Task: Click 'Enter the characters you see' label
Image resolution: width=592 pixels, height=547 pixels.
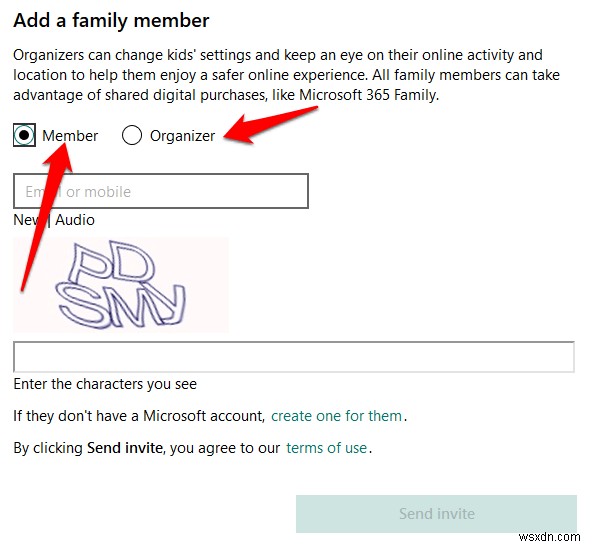Action: click(x=105, y=384)
